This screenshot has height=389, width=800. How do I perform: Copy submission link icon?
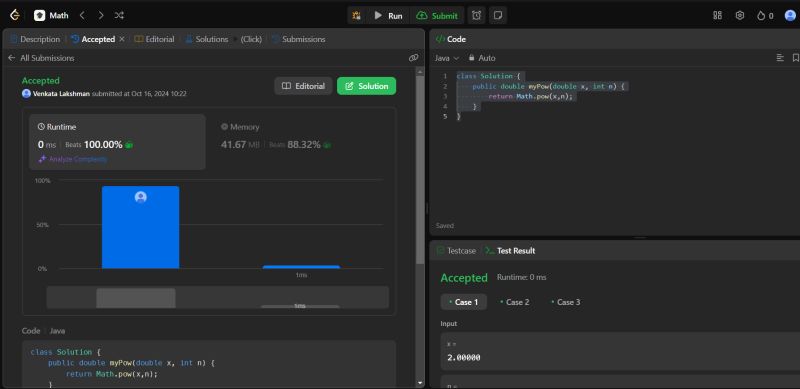coord(414,58)
